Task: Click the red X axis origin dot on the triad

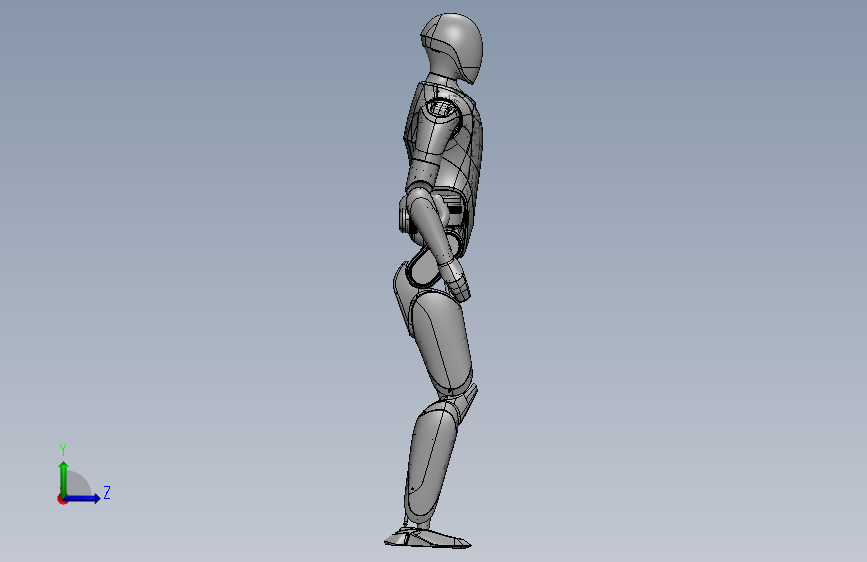Action: pos(62,499)
